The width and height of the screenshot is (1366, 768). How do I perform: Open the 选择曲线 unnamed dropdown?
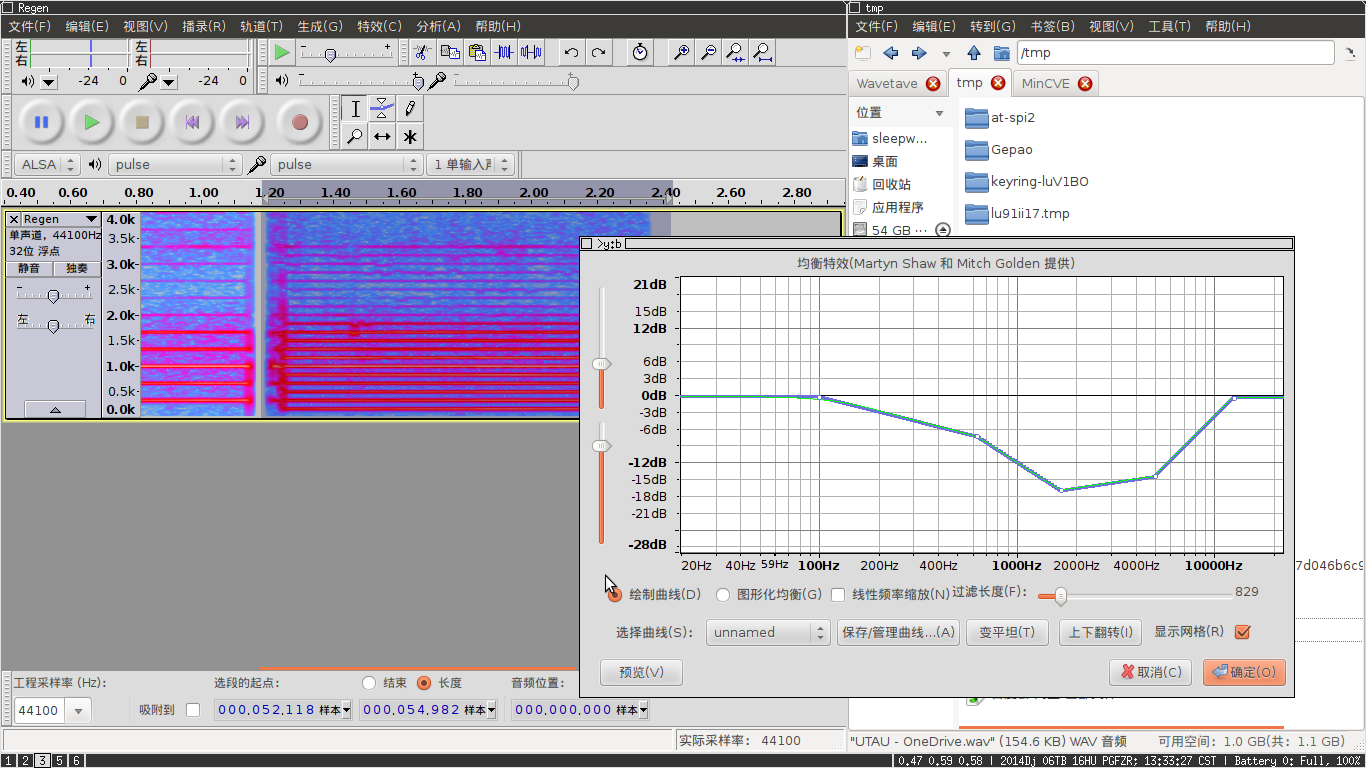click(x=768, y=632)
